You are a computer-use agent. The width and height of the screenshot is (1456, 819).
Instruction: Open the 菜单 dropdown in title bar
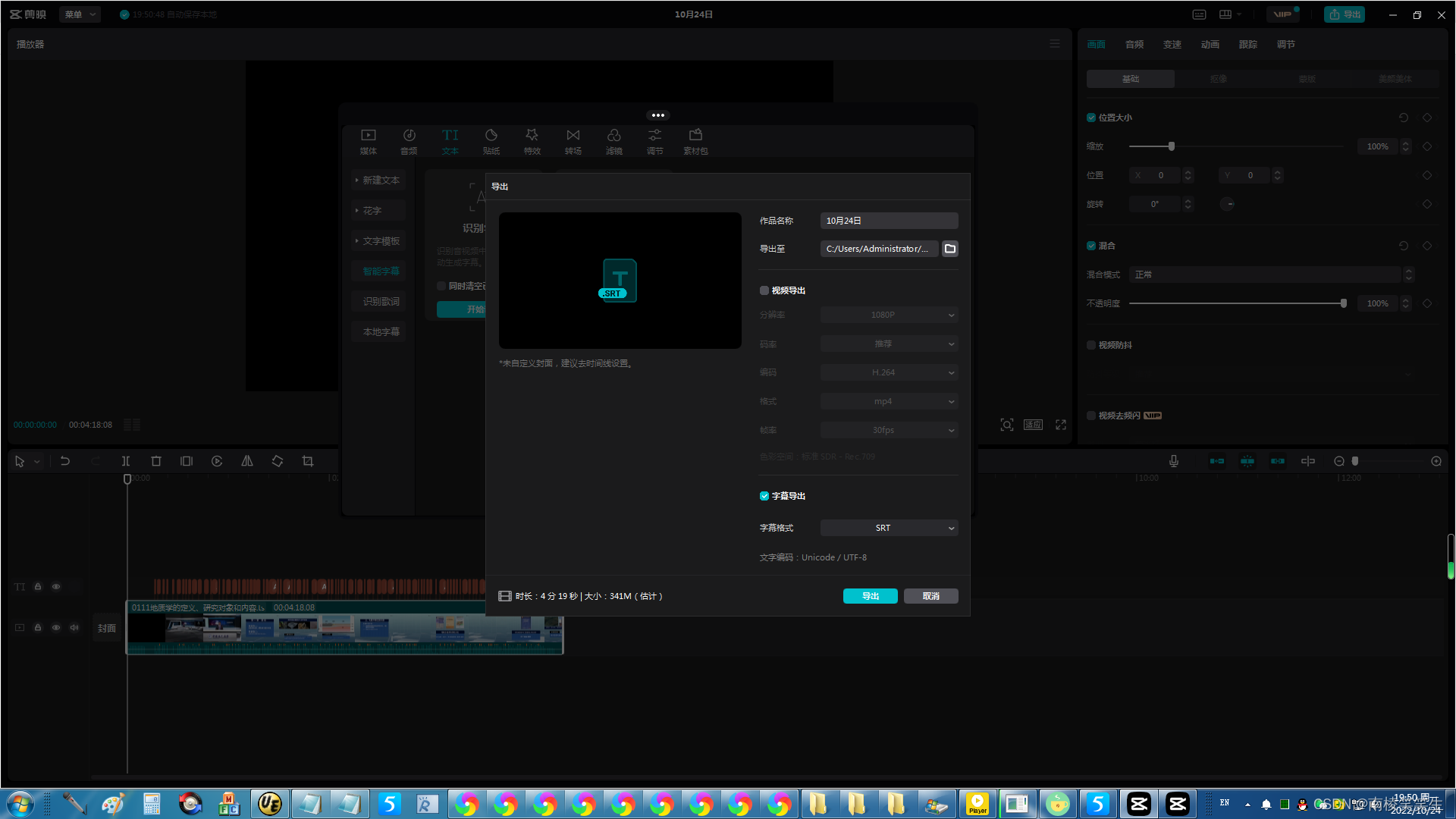[80, 14]
